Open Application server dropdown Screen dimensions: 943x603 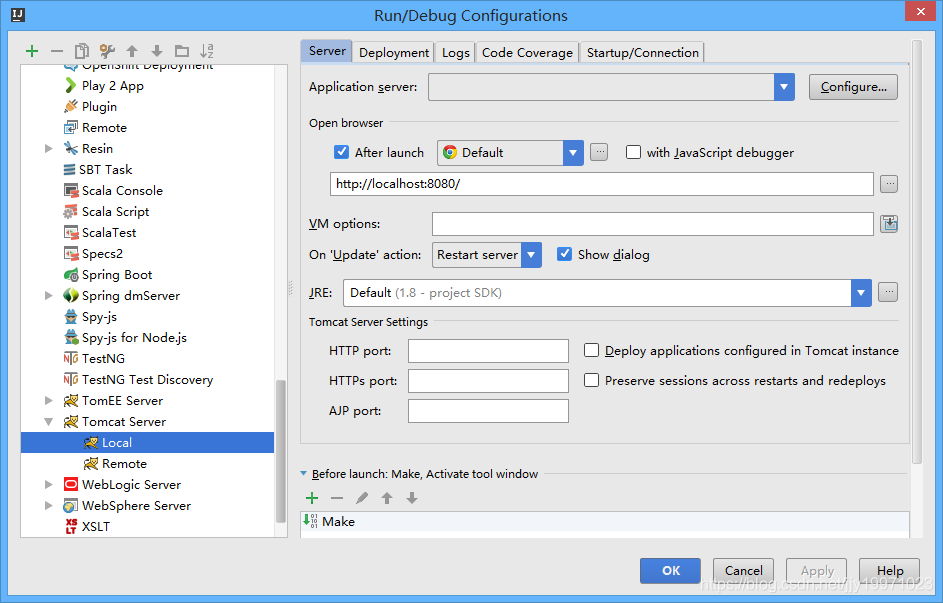[x=784, y=87]
